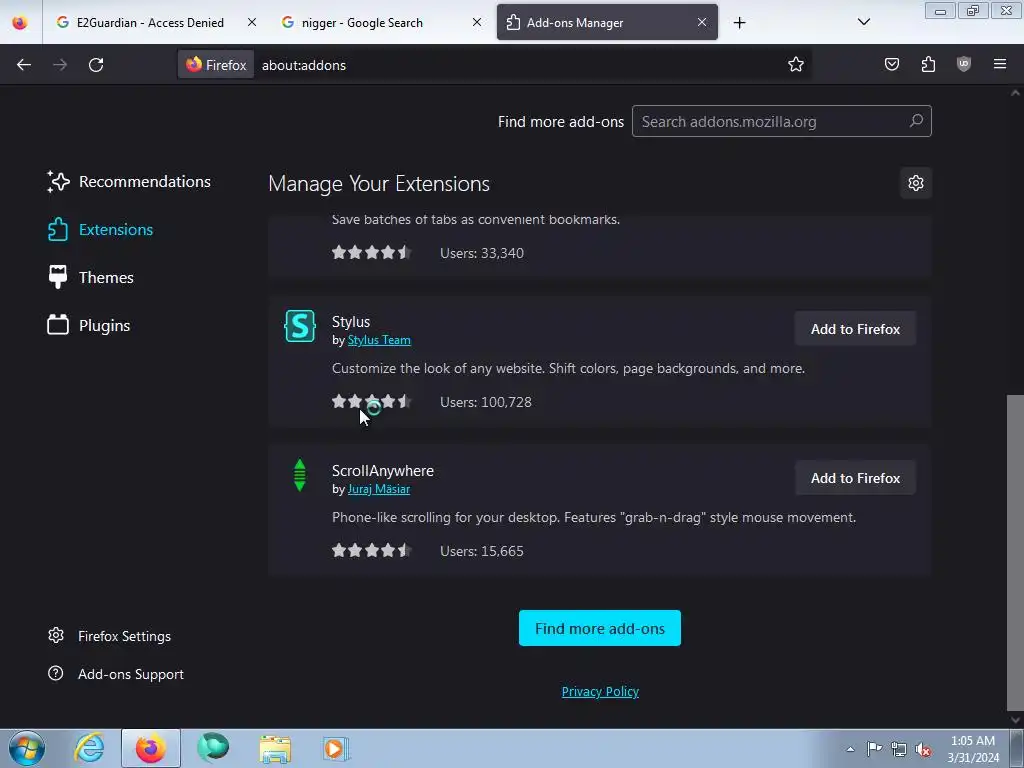Click the Firefox taskbar icon
1024x768 pixels.
(151, 748)
